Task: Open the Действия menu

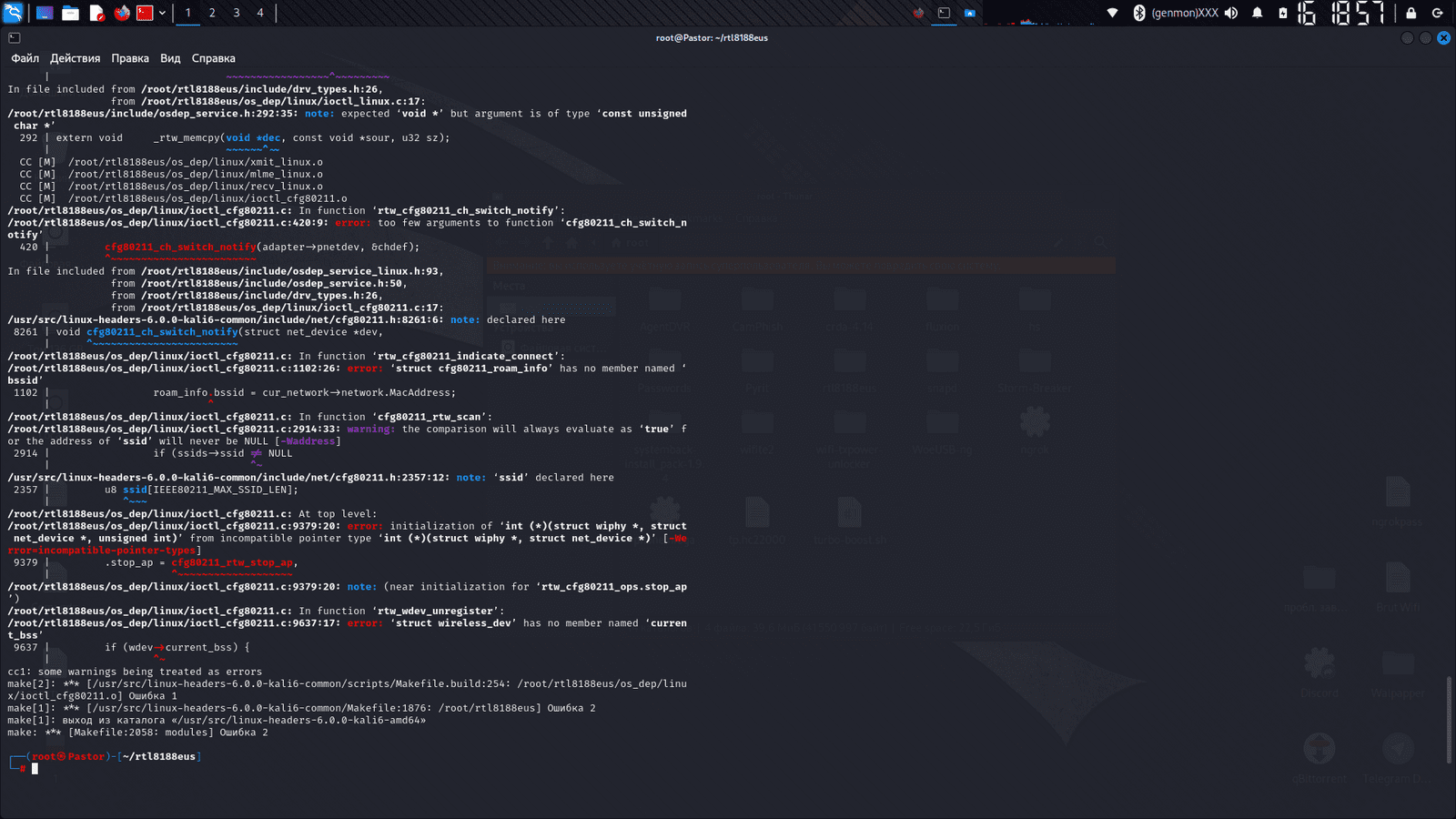Action: click(x=75, y=58)
